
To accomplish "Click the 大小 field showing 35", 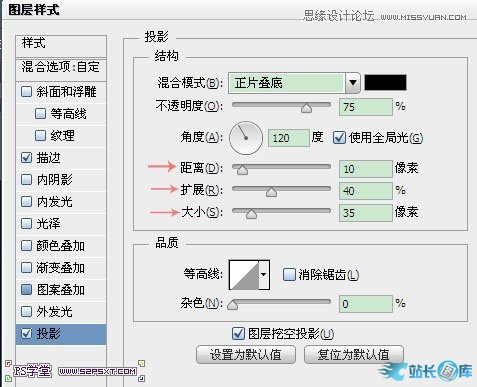I will [366, 213].
